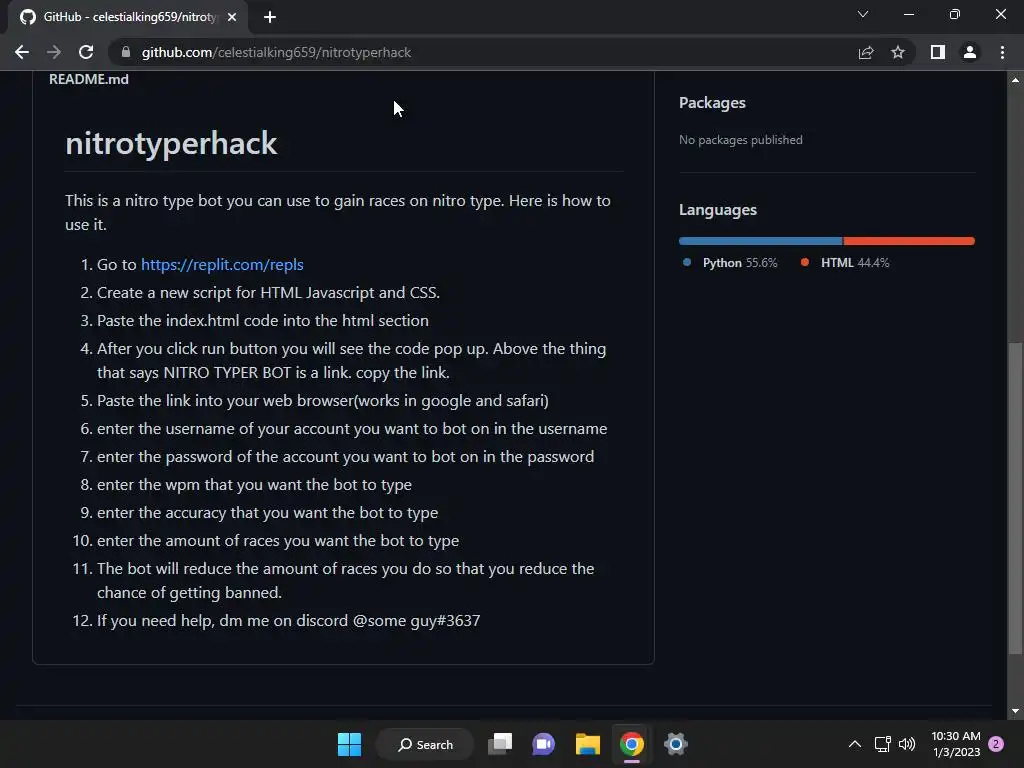Switch to the GitHub celestialking659 tab
1024x768 pixels.
(x=128, y=17)
